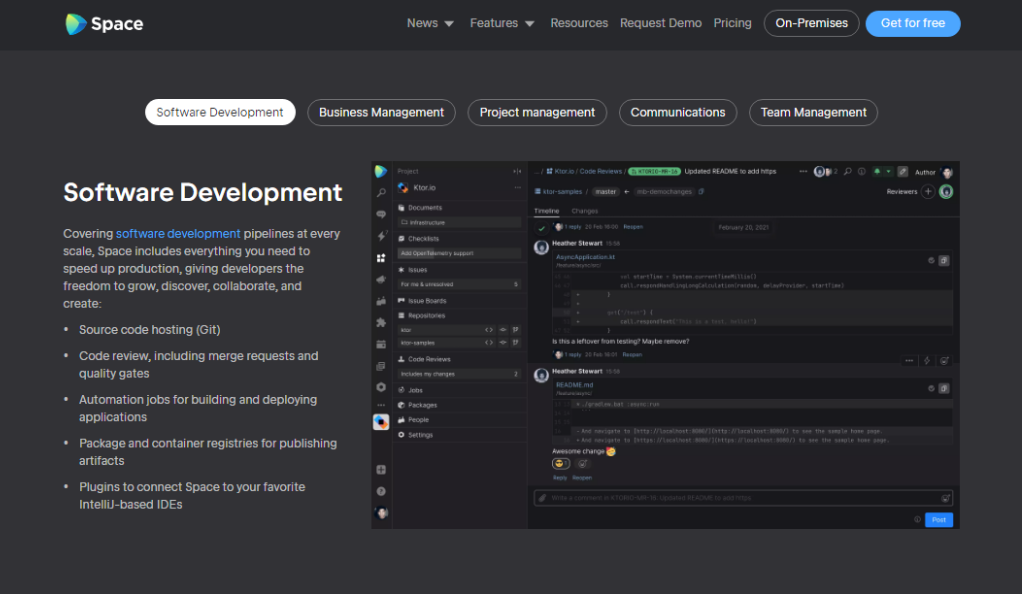Click the edit pencil icon next to Author

(x=903, y=171)
